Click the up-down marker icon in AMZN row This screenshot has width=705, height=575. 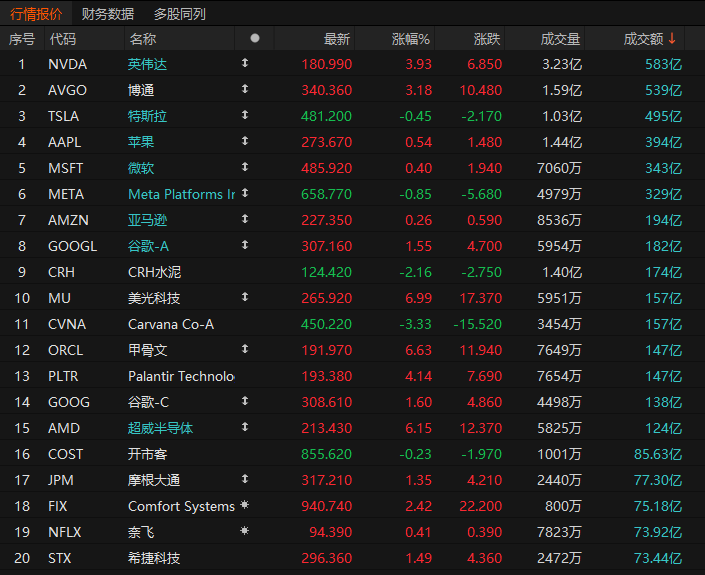[x=245, y=219]
